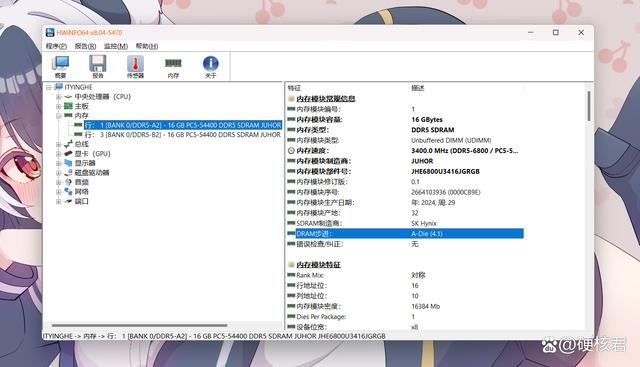Viewport: 640px width, 367px height.
Task: Click the green motherboard icon beside 主板
Action: tap(68, 106)
